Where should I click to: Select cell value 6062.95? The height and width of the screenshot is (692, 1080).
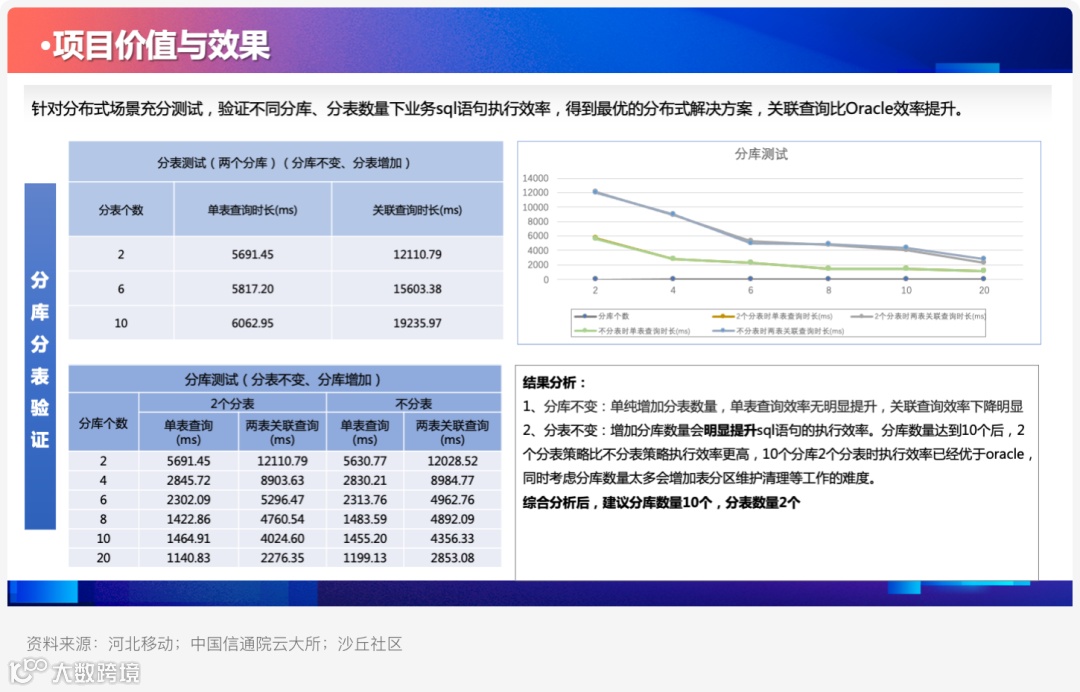tap(252, 324)
